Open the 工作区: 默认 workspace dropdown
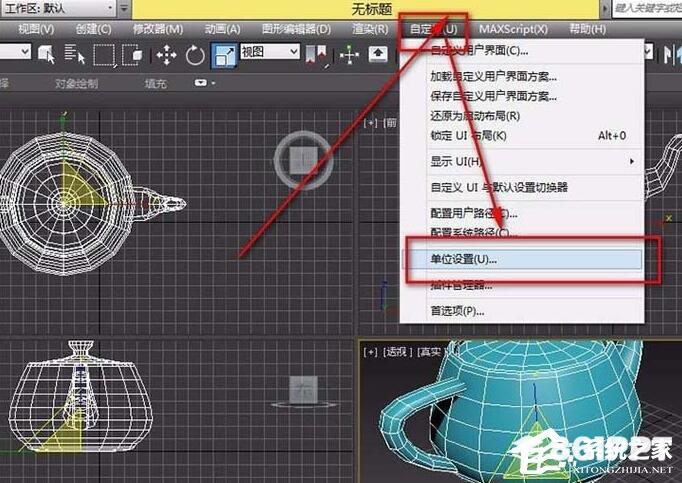 (59, 8)
